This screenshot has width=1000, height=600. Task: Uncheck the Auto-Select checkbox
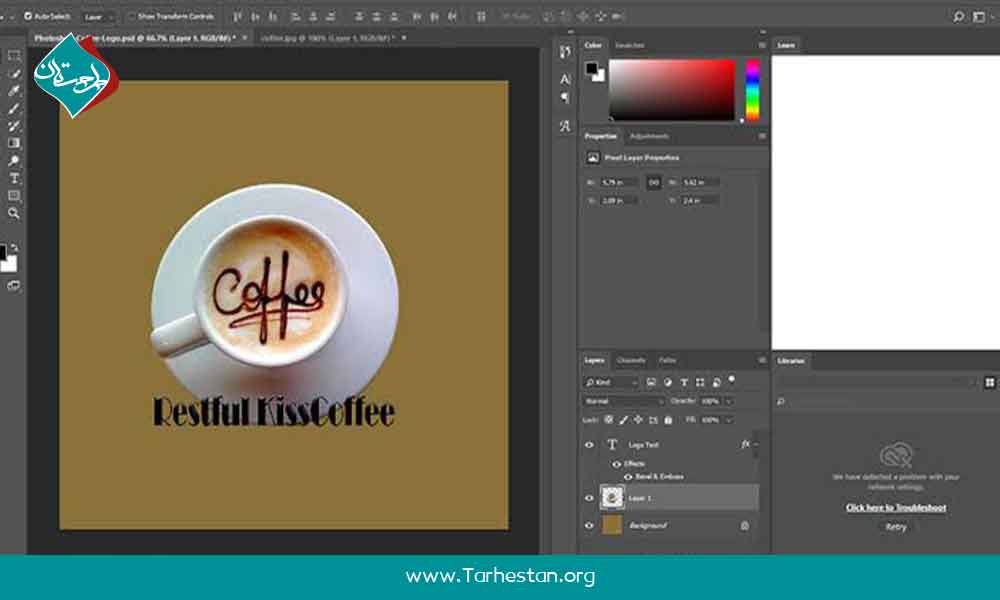tap(27, 16)
